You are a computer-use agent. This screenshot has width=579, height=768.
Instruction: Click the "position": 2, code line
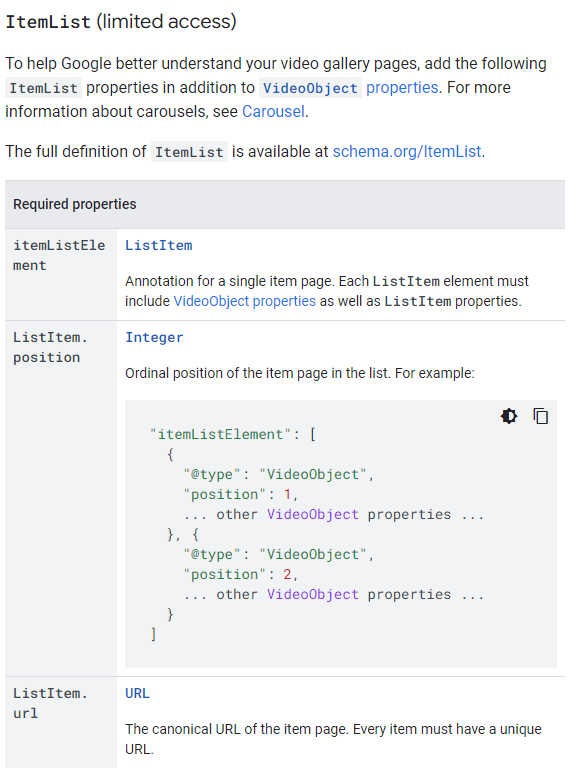pos(241,575)
